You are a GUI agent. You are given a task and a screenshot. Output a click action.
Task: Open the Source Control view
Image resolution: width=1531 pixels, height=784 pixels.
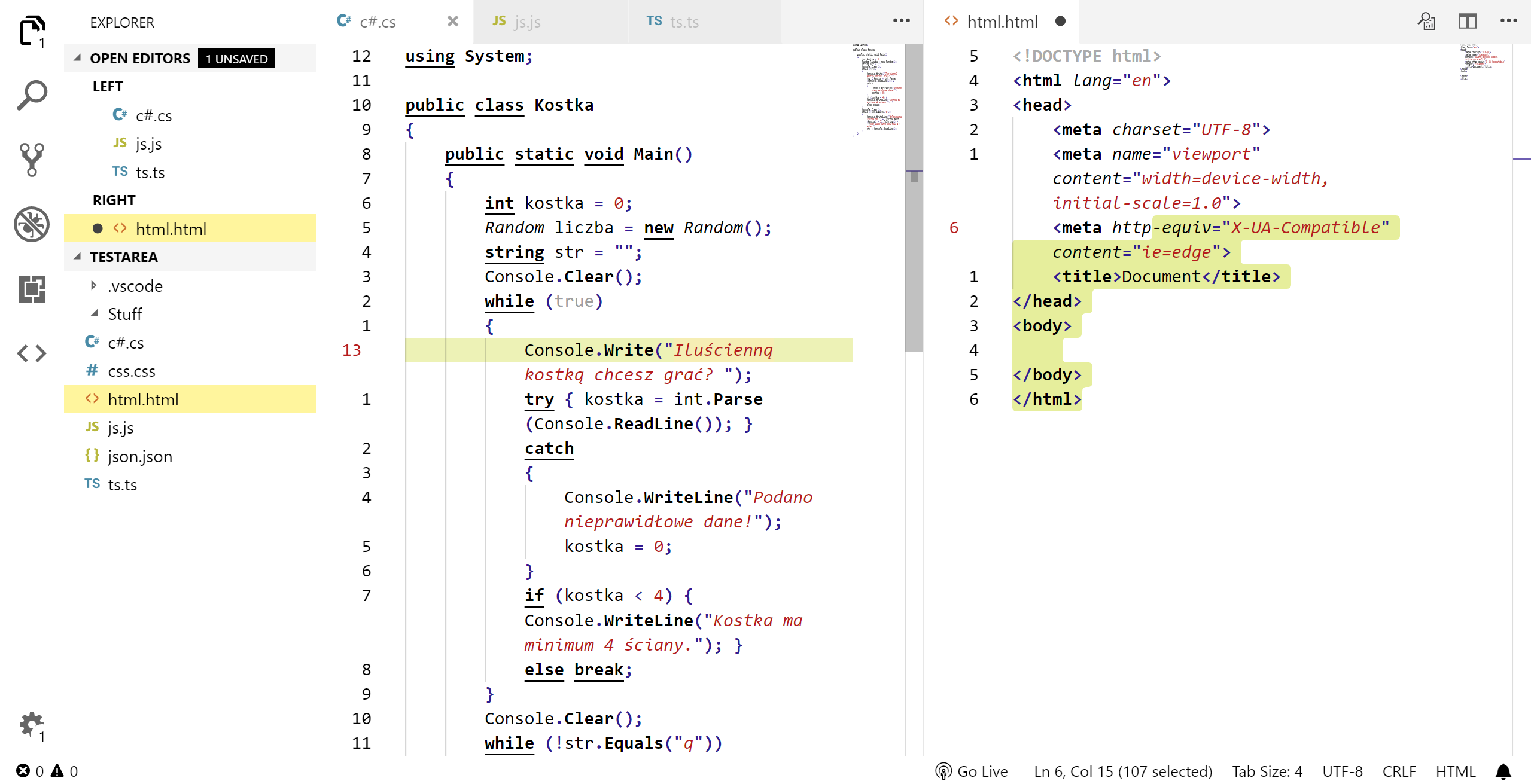point(32,160)
